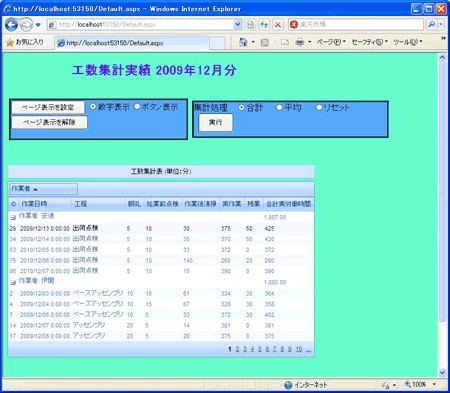Click the localhost address bar field
Screen dimensions: 450x393
(141, 24)
